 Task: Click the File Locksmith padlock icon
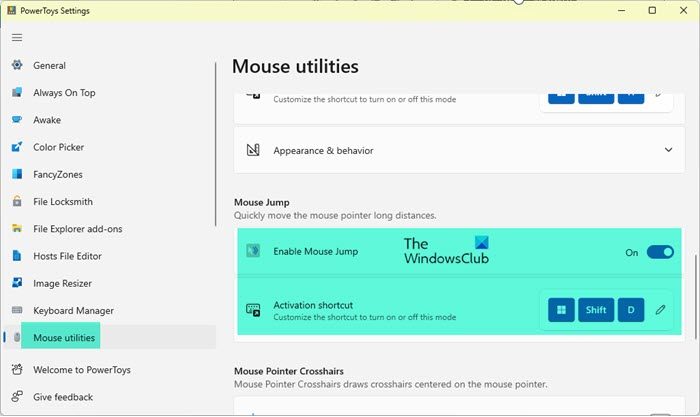(17, 201)
